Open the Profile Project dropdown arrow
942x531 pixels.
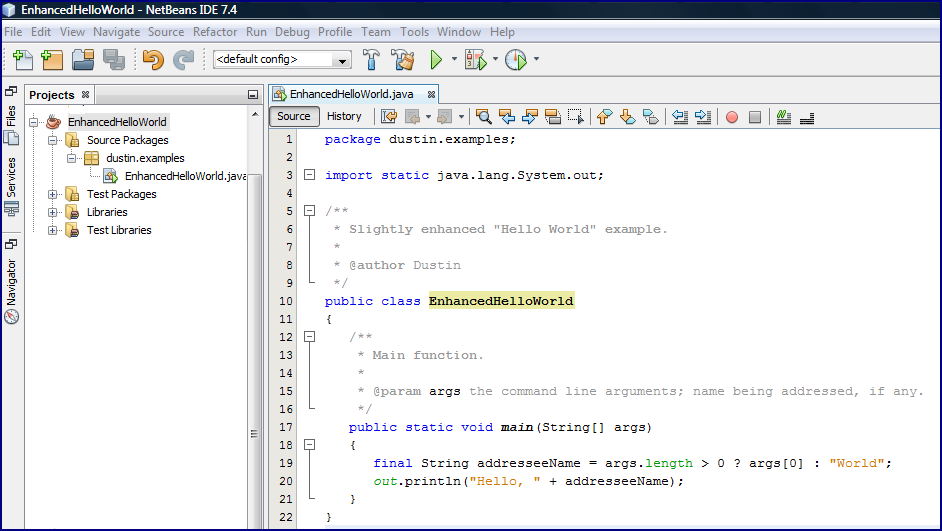pyautogui.click(x=536, y=59)
